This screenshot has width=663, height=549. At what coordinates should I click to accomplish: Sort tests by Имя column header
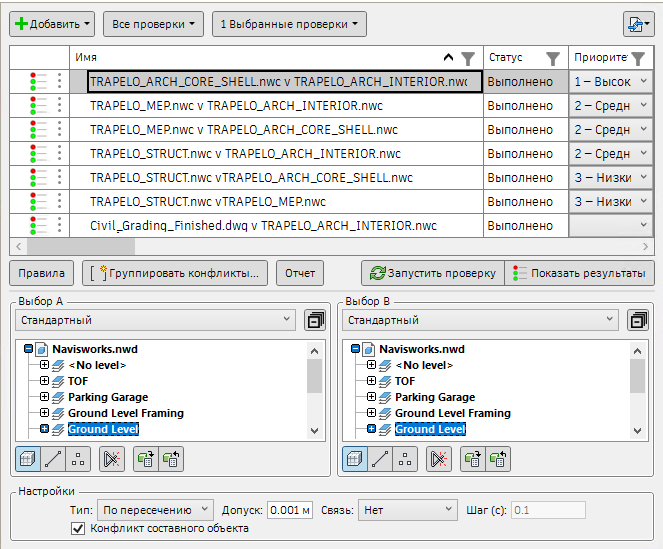86,58
